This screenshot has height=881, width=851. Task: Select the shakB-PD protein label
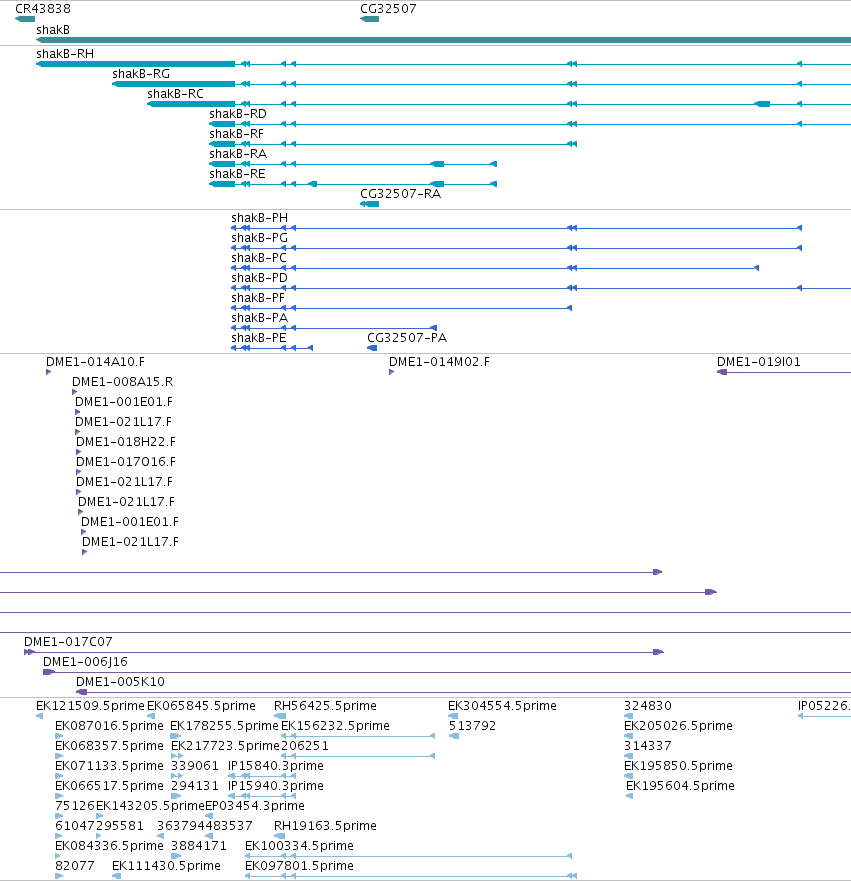point(260,278)
